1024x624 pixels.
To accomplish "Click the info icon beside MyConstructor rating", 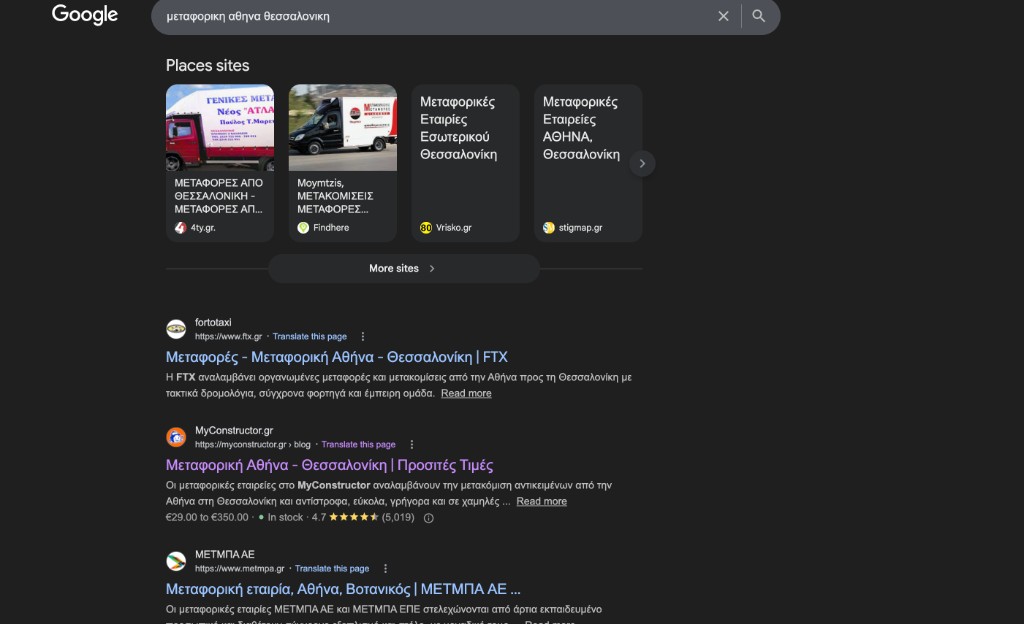I will (429, 518).
